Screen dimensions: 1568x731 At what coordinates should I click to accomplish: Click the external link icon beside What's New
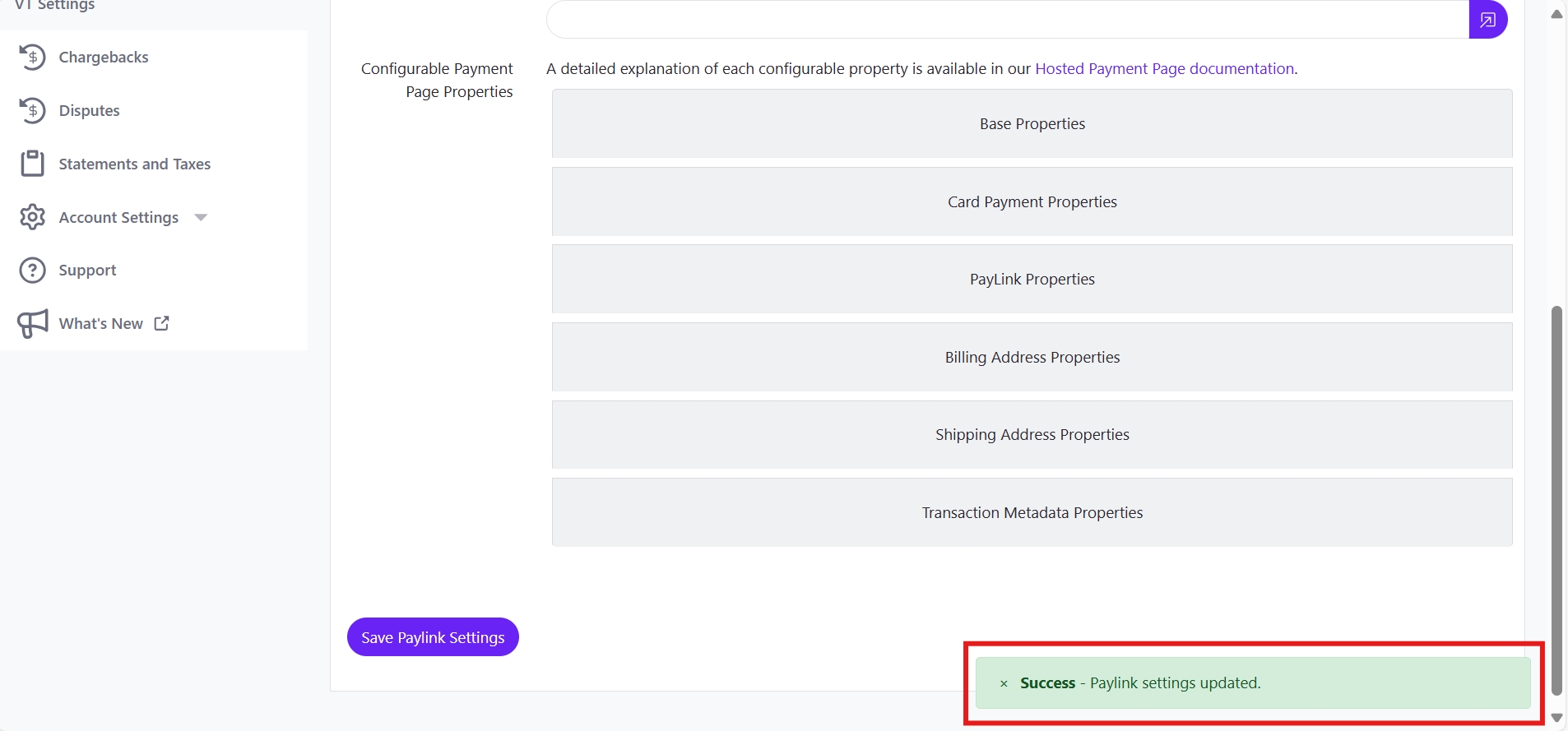coord(162,323)
